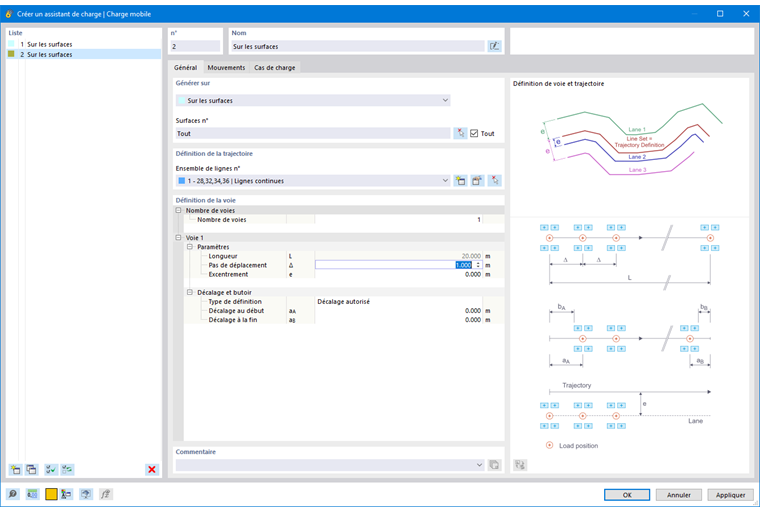This screenshot has width=760, height=513.
Task: Click the Appliquer button
Action: pos(730,495)
